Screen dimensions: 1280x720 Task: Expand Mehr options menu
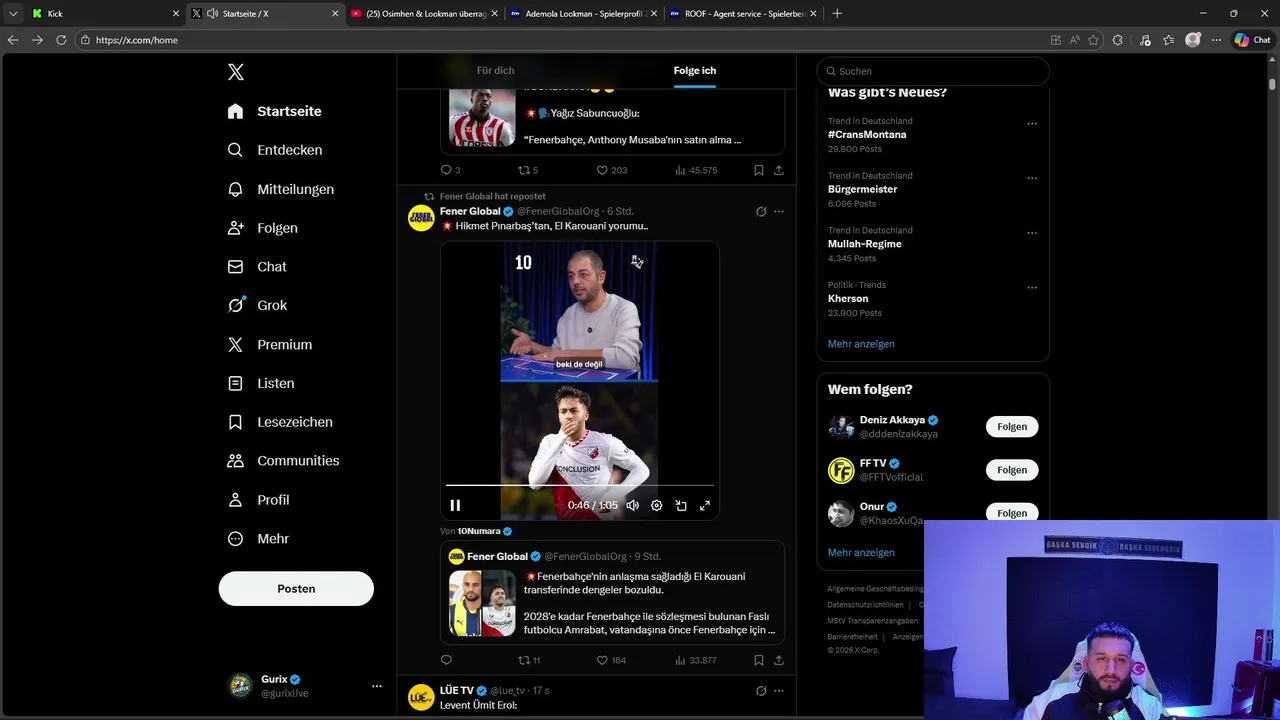258,539
